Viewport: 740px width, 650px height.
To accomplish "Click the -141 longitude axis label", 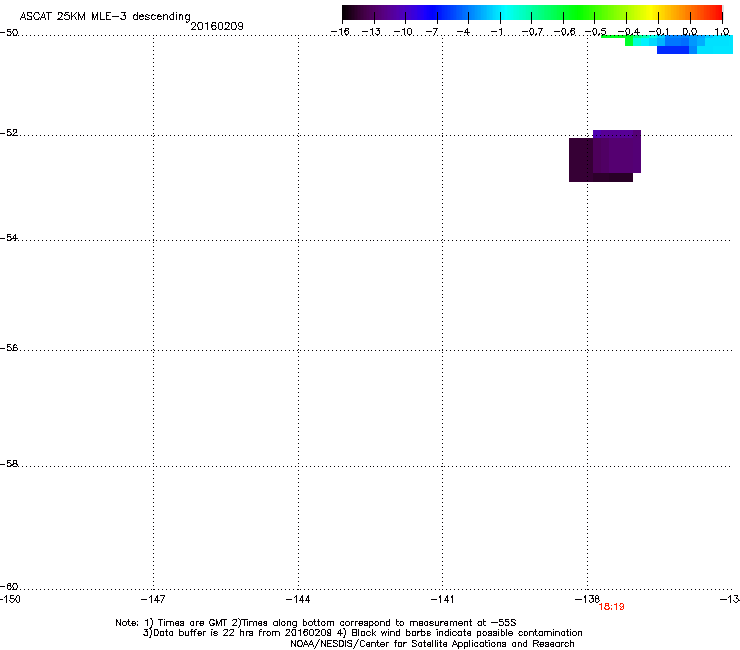I will (443, 599).
